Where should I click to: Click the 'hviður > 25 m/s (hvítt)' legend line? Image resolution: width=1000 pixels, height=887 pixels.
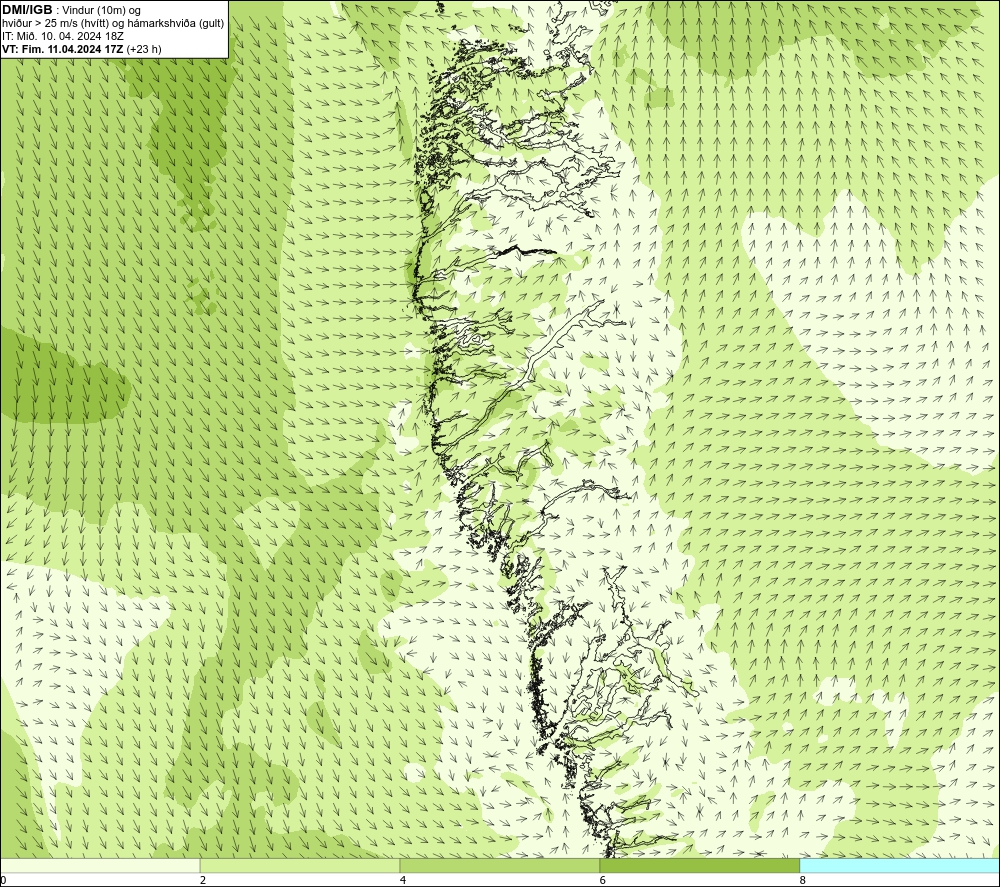pos(113,24)
